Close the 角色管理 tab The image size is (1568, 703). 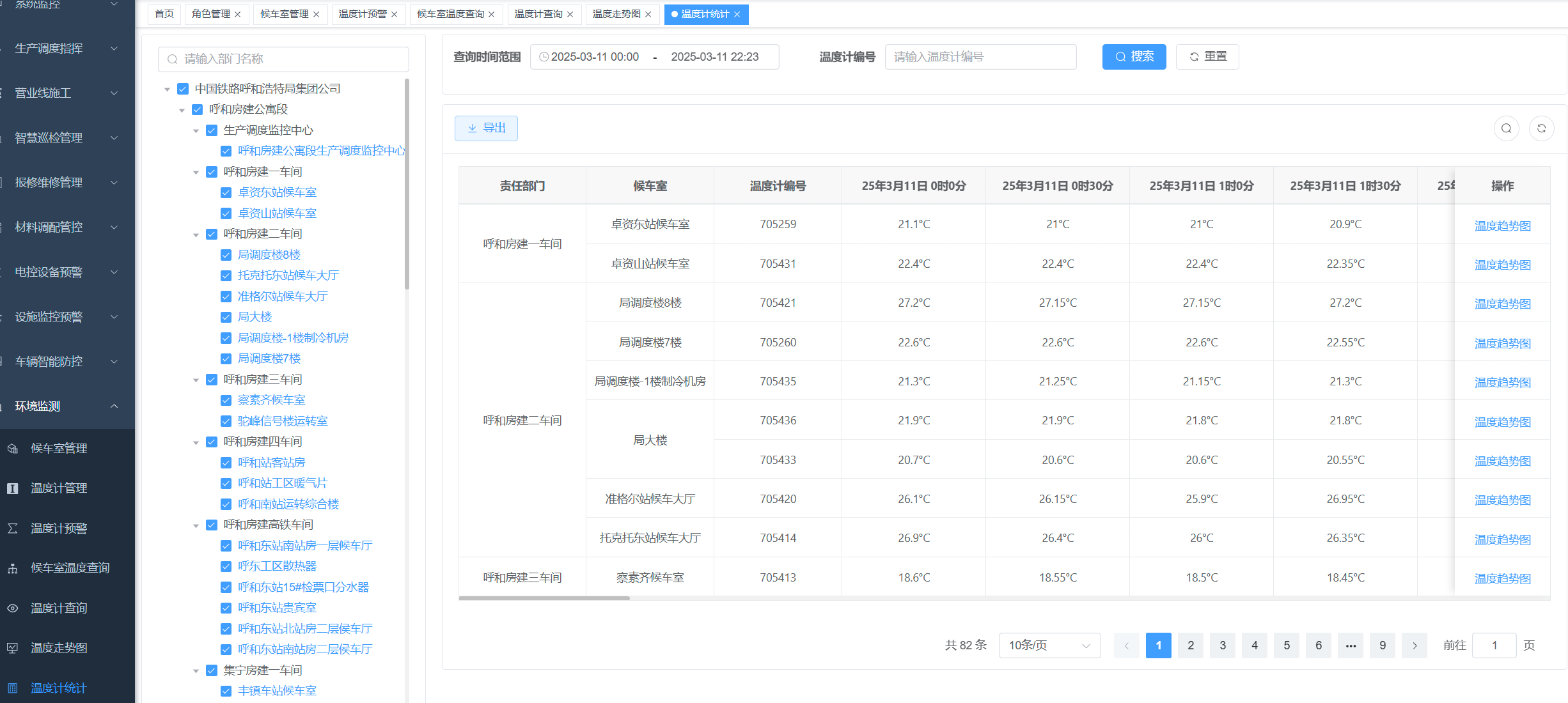click(x=238, y=14)
